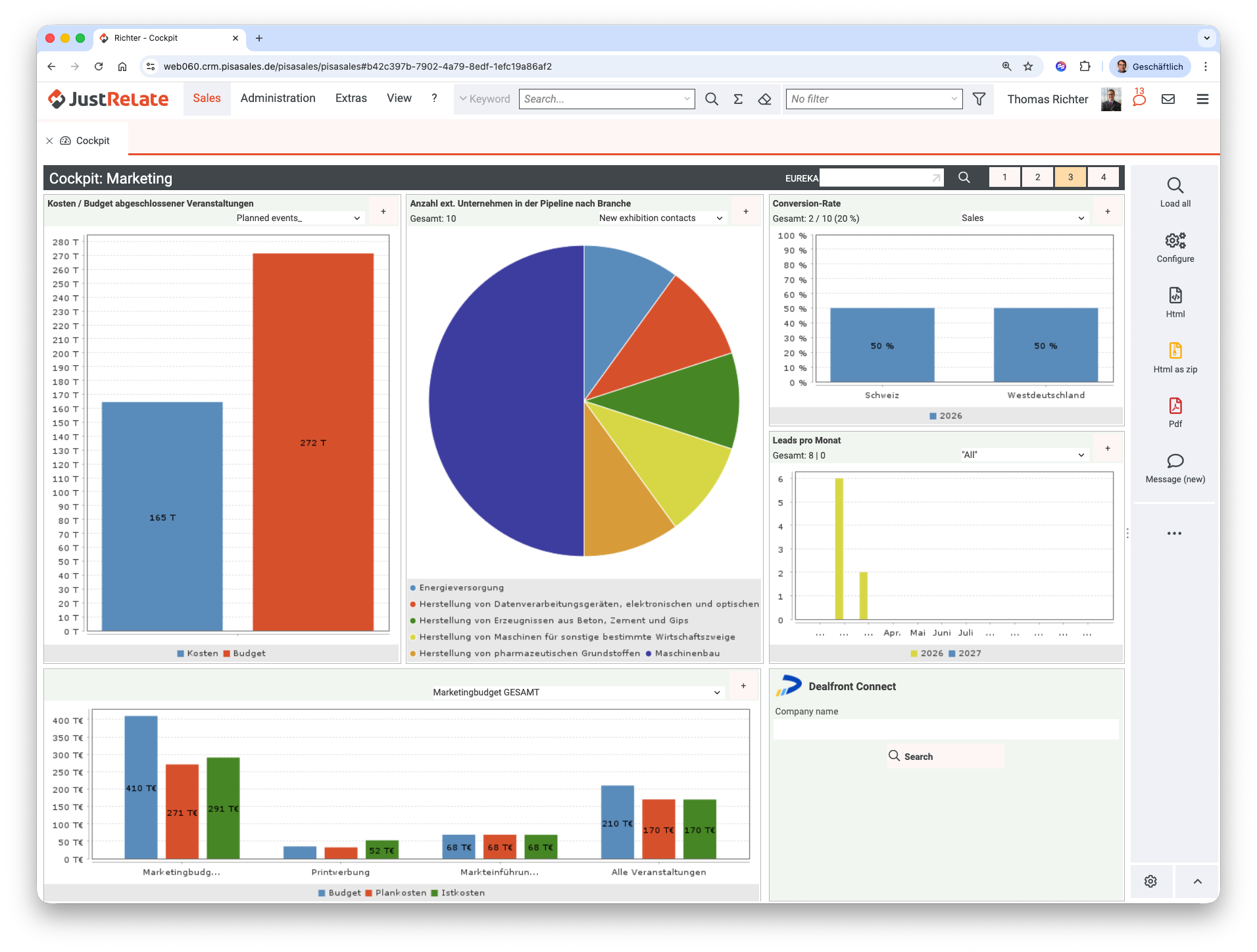Viewport: 1257px width, 952px height.
Task: Click the JustRelate logo
Action: point(109,99)
